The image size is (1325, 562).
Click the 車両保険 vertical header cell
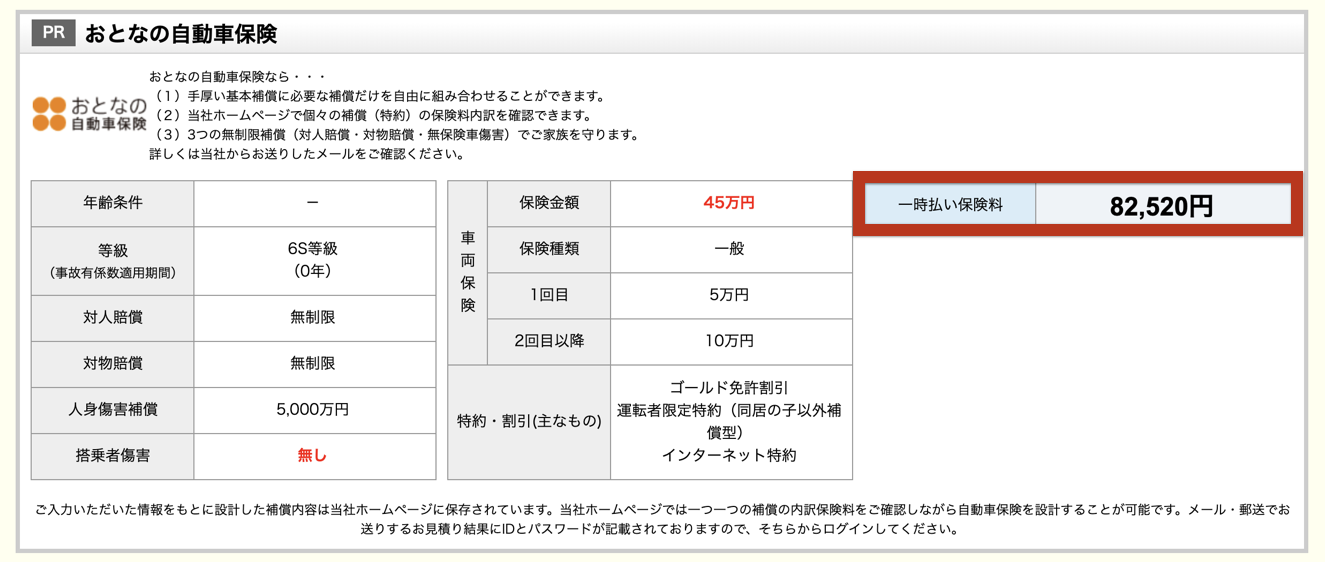pyautogui.click(x=468, y=272)
